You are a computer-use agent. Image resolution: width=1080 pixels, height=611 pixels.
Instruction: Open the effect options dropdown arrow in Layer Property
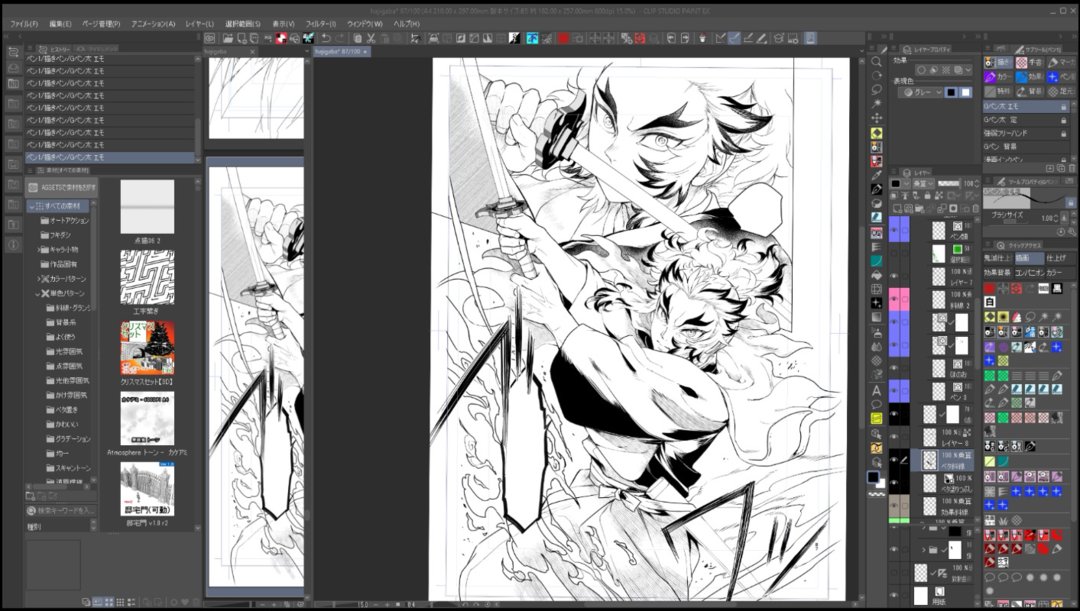(968, 70)
